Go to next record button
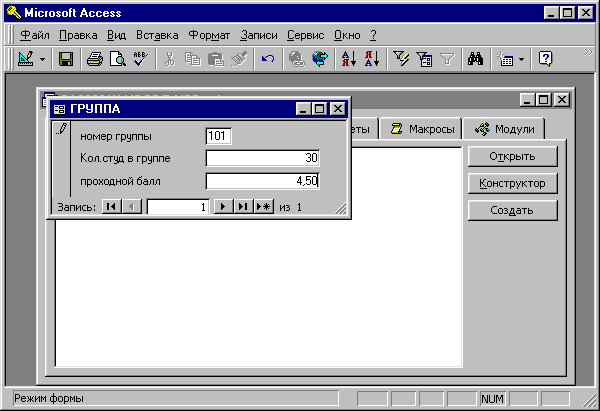Viewport: 600px width, 411px height. click(223, 207)
